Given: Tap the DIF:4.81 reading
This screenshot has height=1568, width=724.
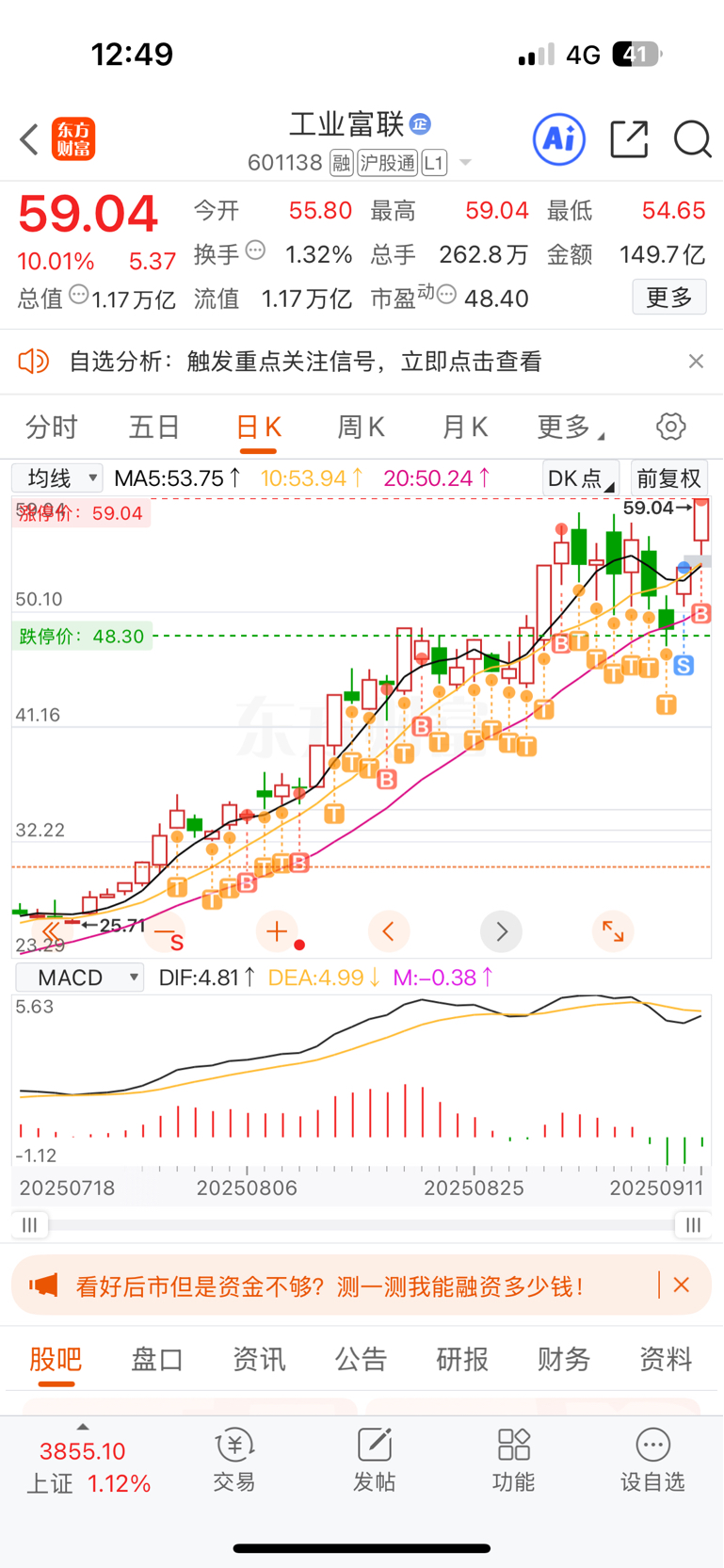Looking at the screenshot, I should click(207, 978).
